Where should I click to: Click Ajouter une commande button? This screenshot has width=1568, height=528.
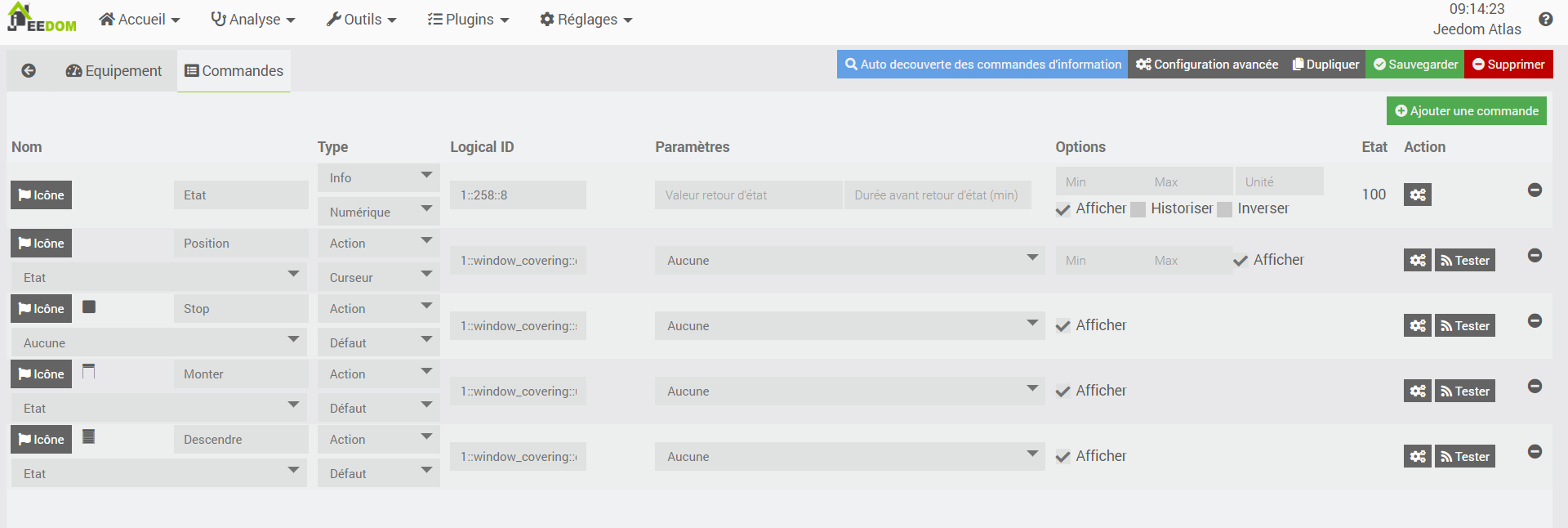click(1466, 111)
